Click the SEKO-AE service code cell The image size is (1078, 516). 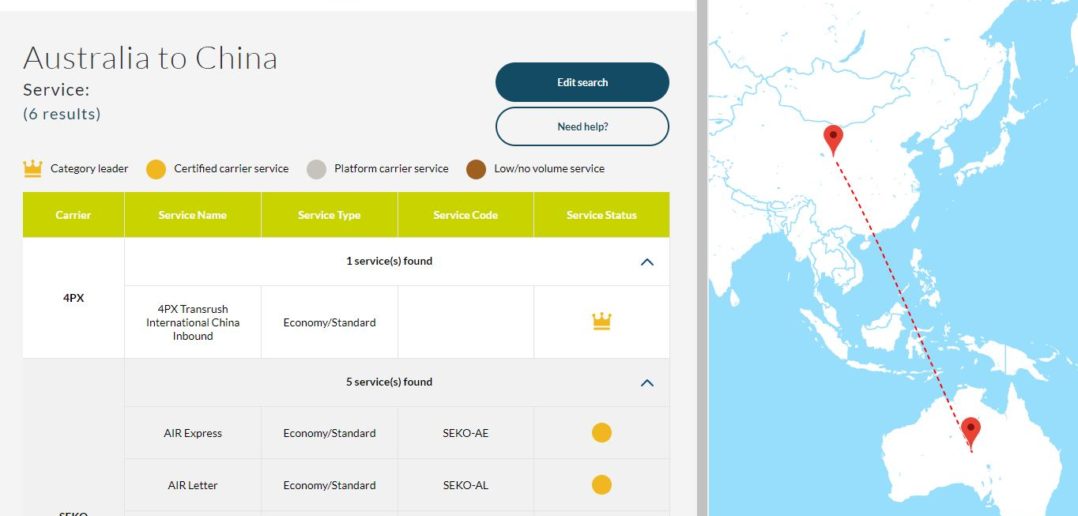point(465,433)
